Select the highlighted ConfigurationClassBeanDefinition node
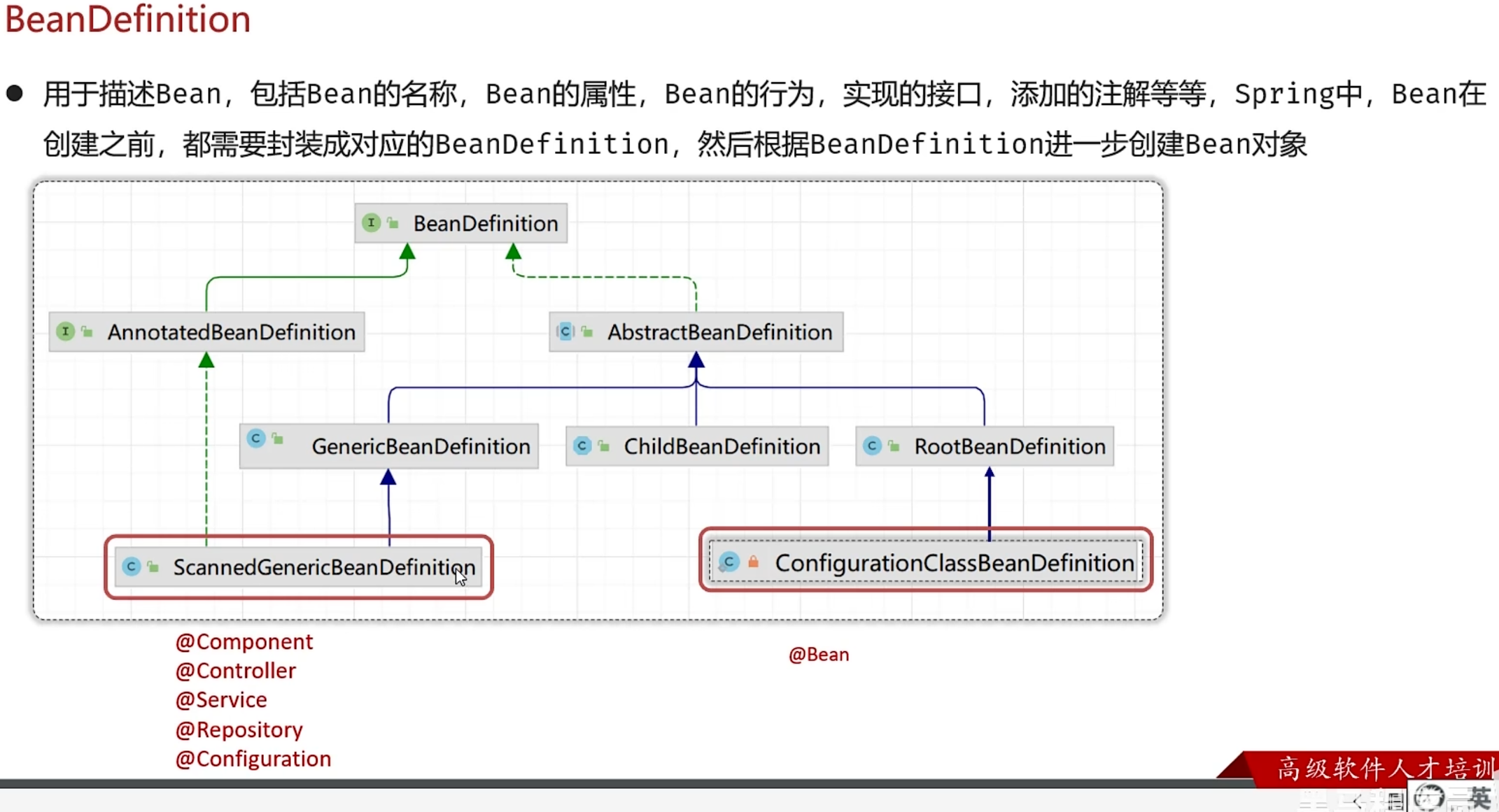Viewport: 1499px width, 812px height. pos(954,563)
